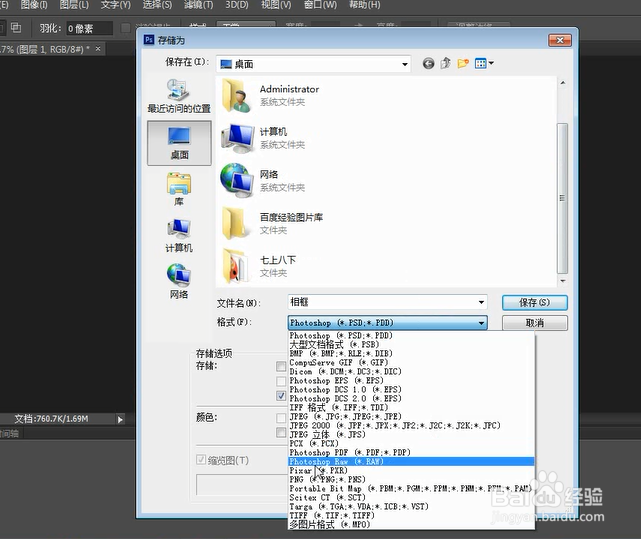
Task: Click the status bar arrow next to 文档 size
Action: 120,419
